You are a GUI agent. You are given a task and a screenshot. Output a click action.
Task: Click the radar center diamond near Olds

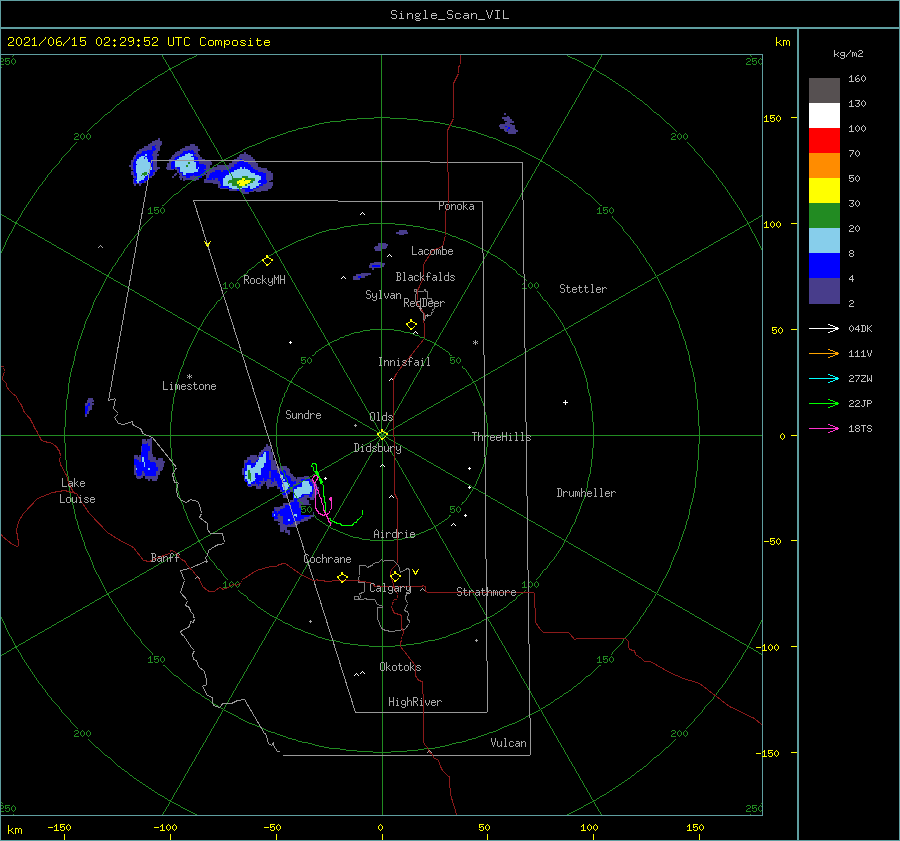[x=382, y=435]
